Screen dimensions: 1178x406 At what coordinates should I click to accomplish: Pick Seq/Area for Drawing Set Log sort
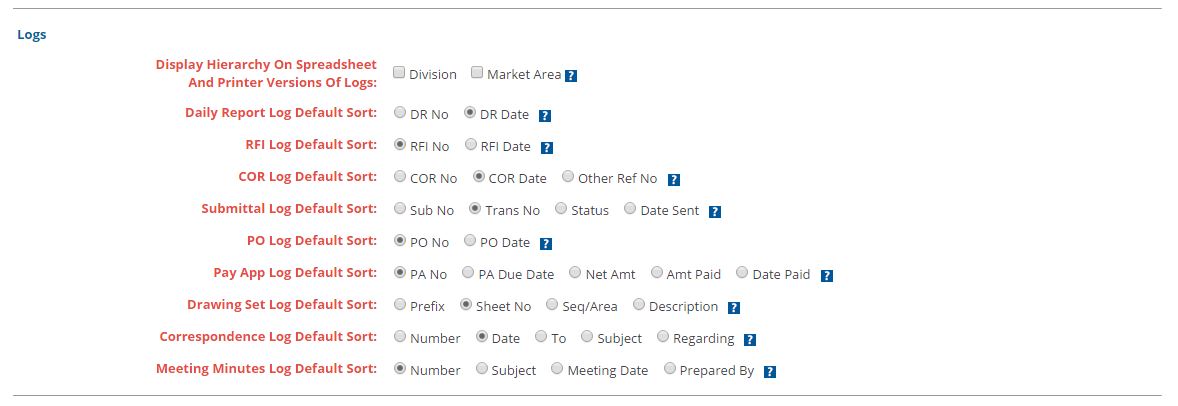pyautogui.click(x=552, y=304)
